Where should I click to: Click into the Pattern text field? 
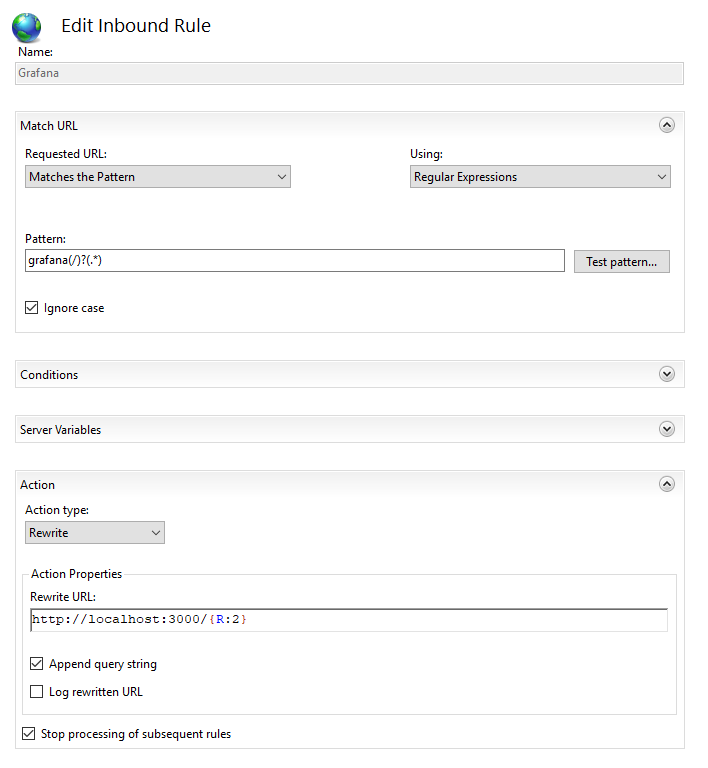click(295, 261)
